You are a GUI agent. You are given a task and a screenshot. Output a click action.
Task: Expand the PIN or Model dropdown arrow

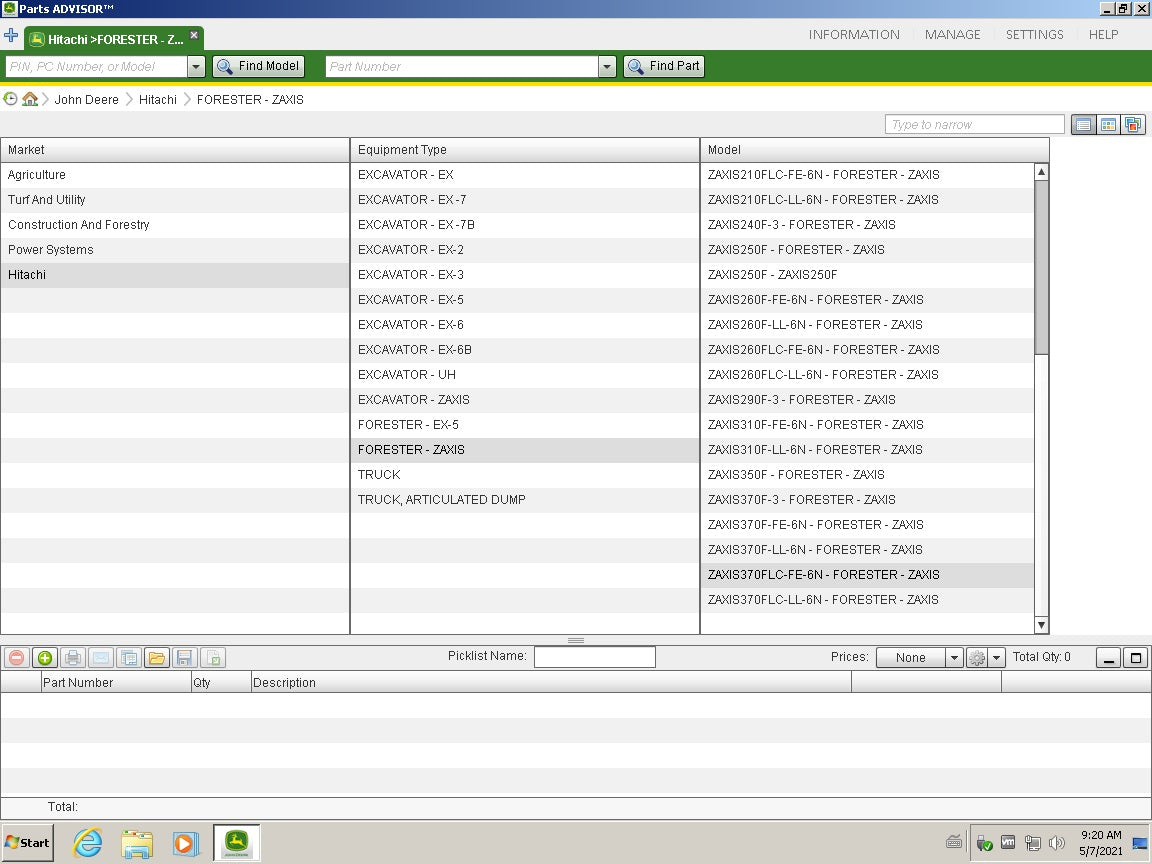(196, 67)
